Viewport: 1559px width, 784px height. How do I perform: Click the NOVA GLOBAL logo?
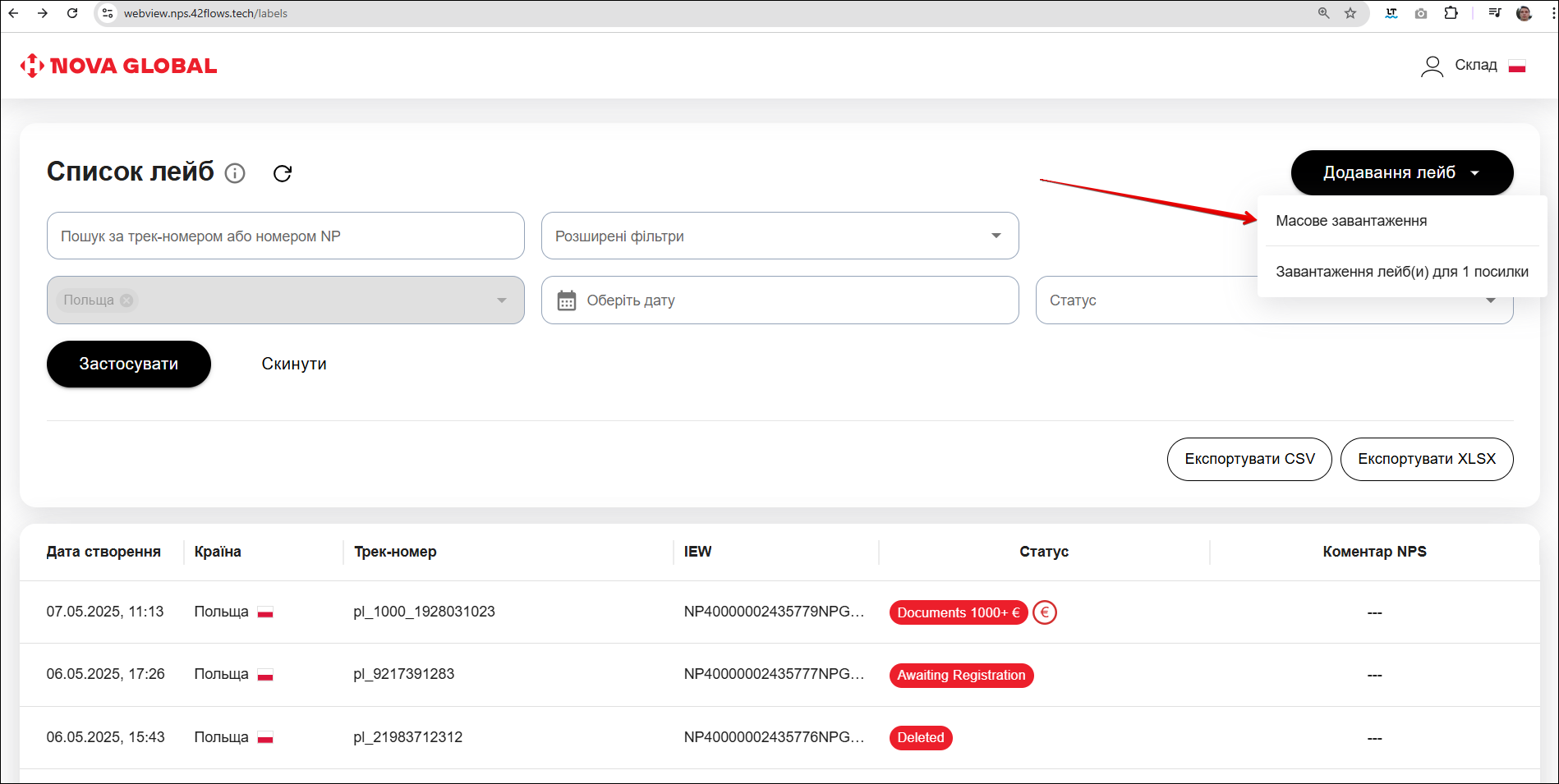(118, 66)
